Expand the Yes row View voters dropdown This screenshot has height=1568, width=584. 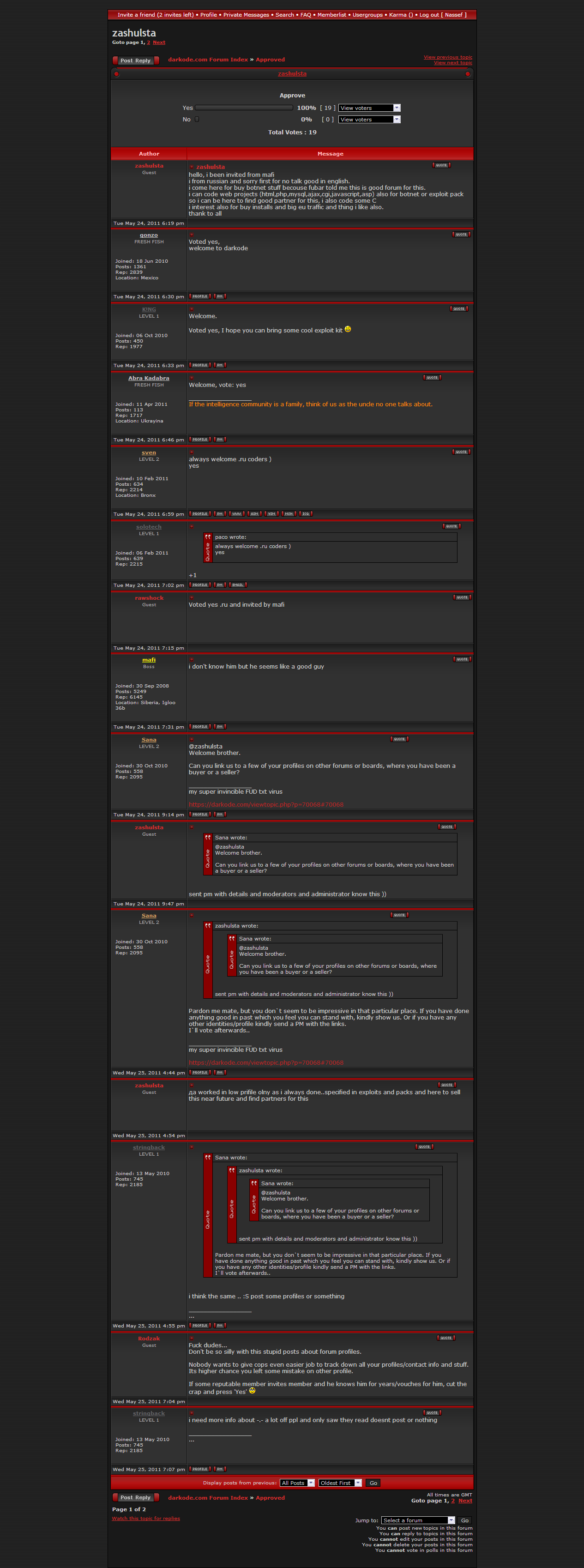(369, 108)
